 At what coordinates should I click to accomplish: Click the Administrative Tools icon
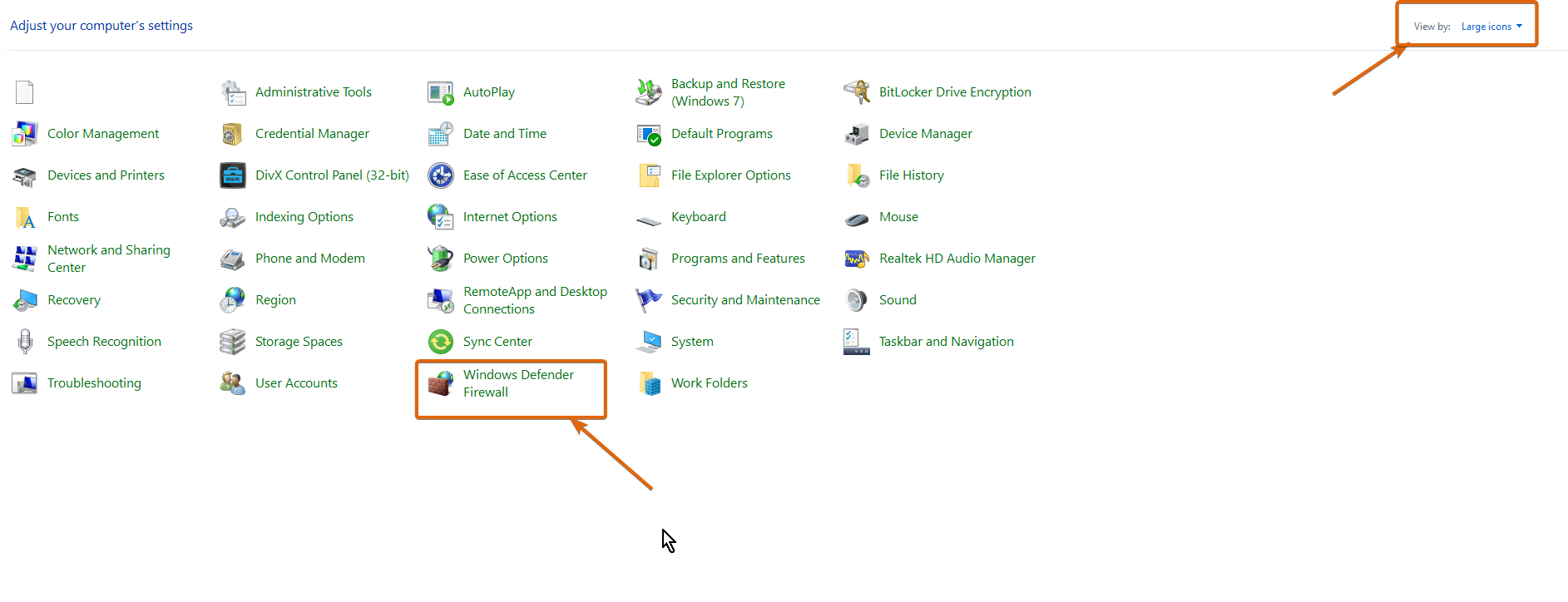[x=233, y=92]
